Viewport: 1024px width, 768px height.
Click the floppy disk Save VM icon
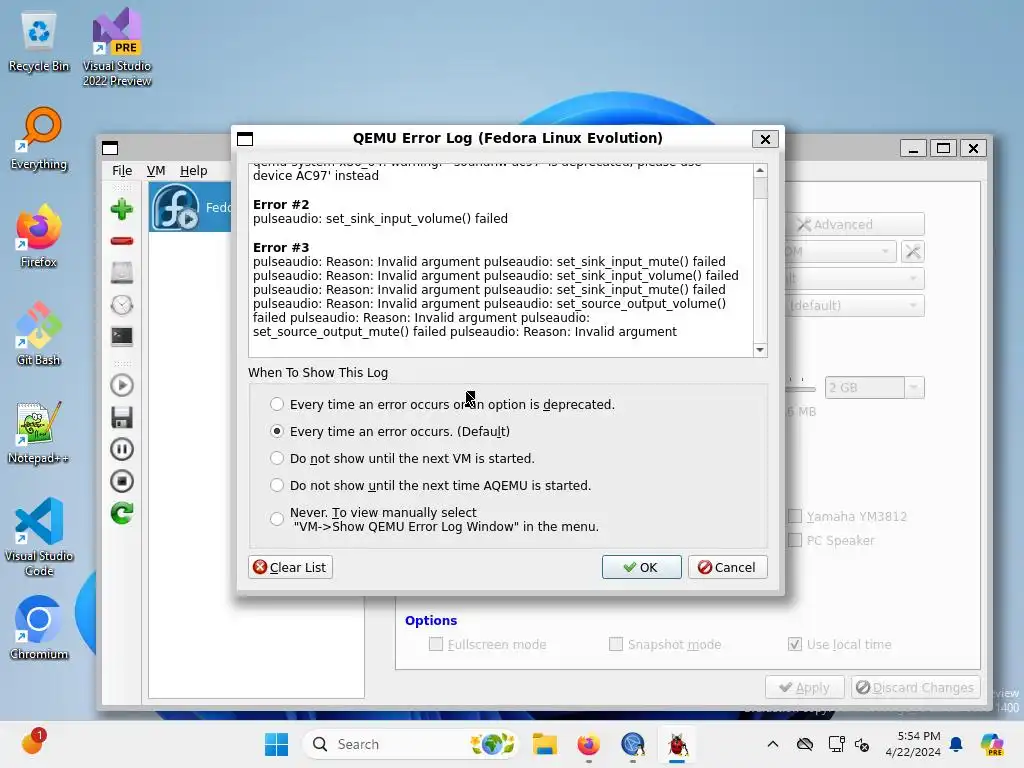pyautogui.click(x=121, y=417)
